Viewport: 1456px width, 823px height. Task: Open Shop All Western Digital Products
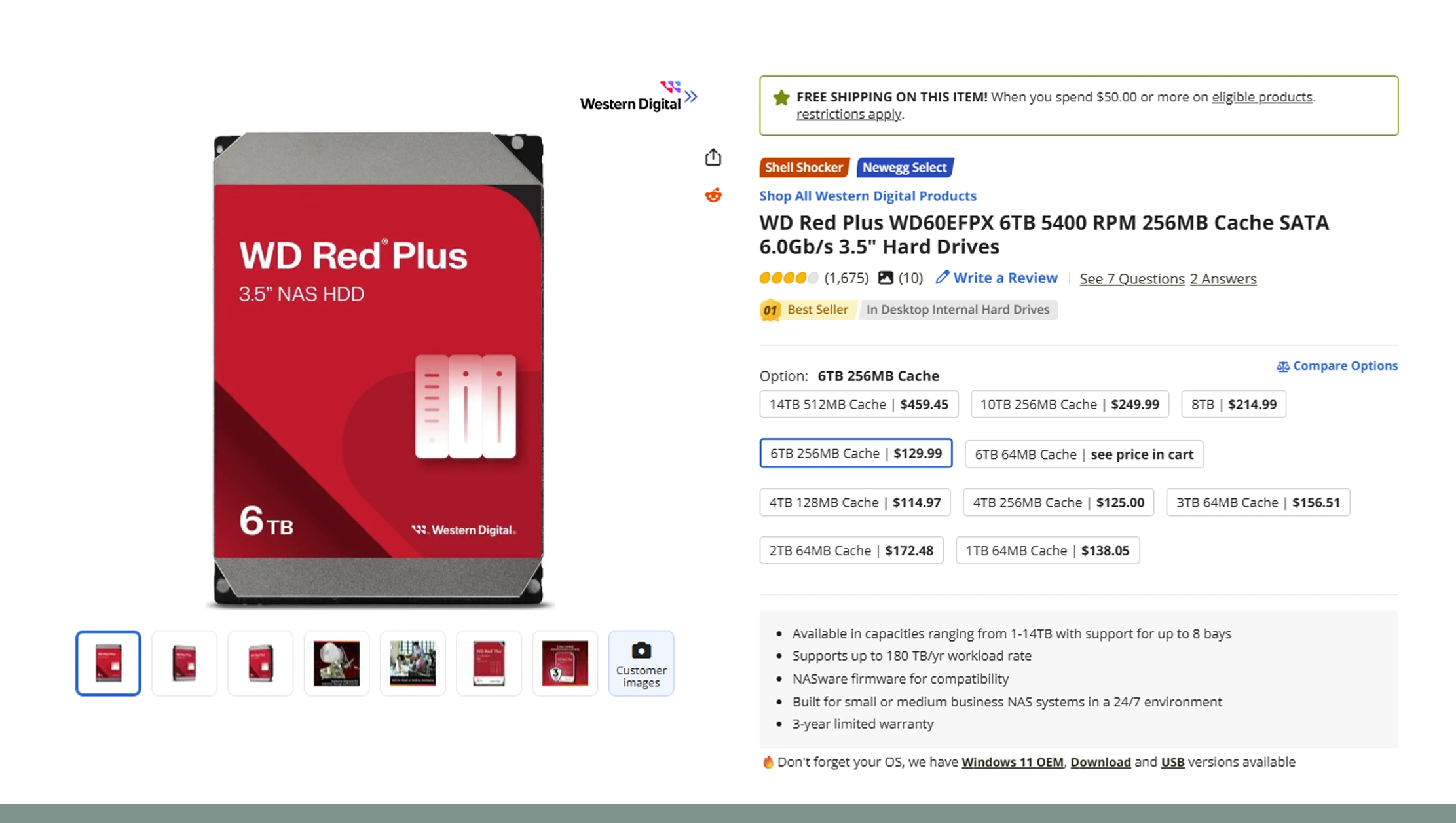tap(867, 196)
